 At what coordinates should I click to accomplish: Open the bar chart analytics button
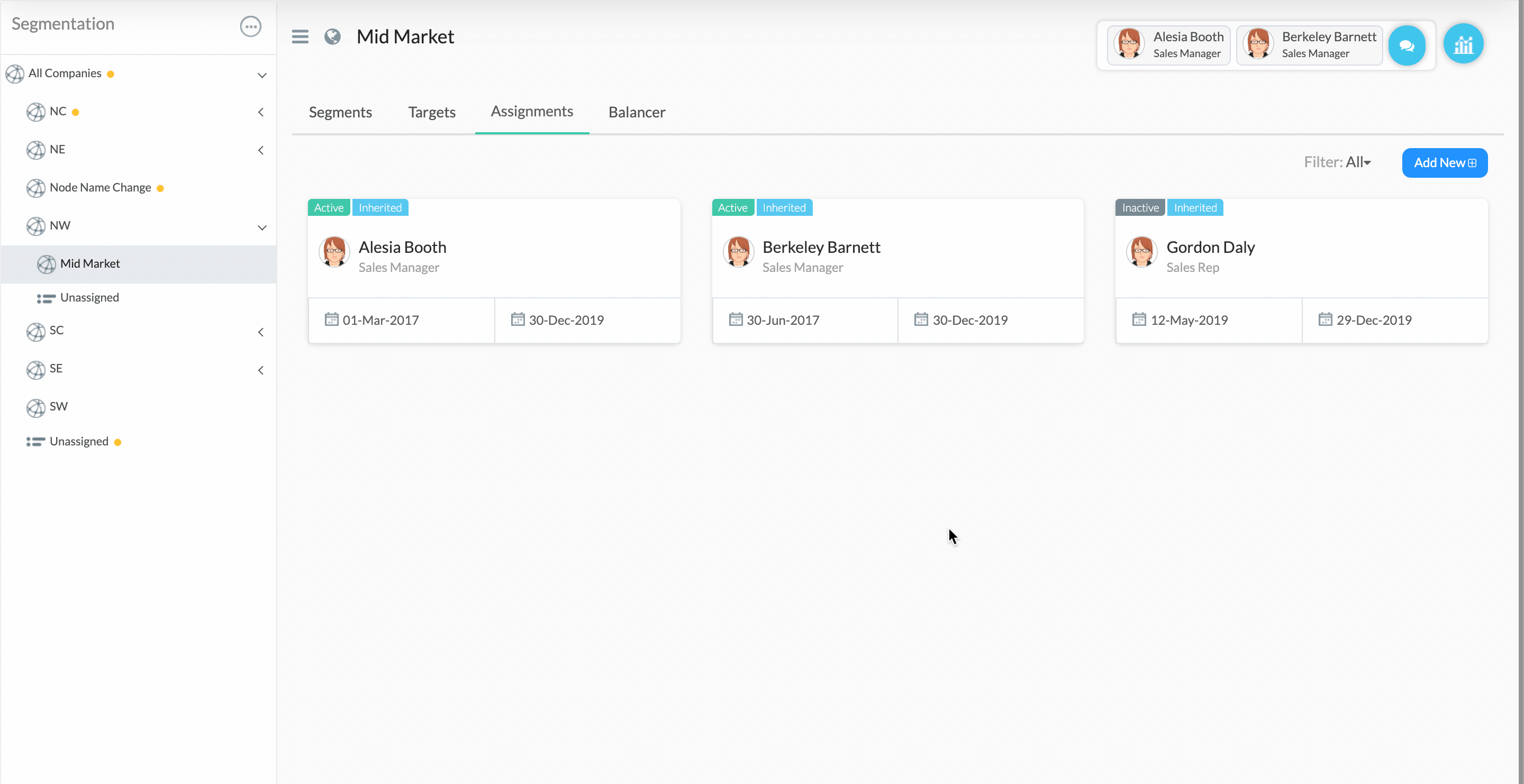[x=1463, y=44]
